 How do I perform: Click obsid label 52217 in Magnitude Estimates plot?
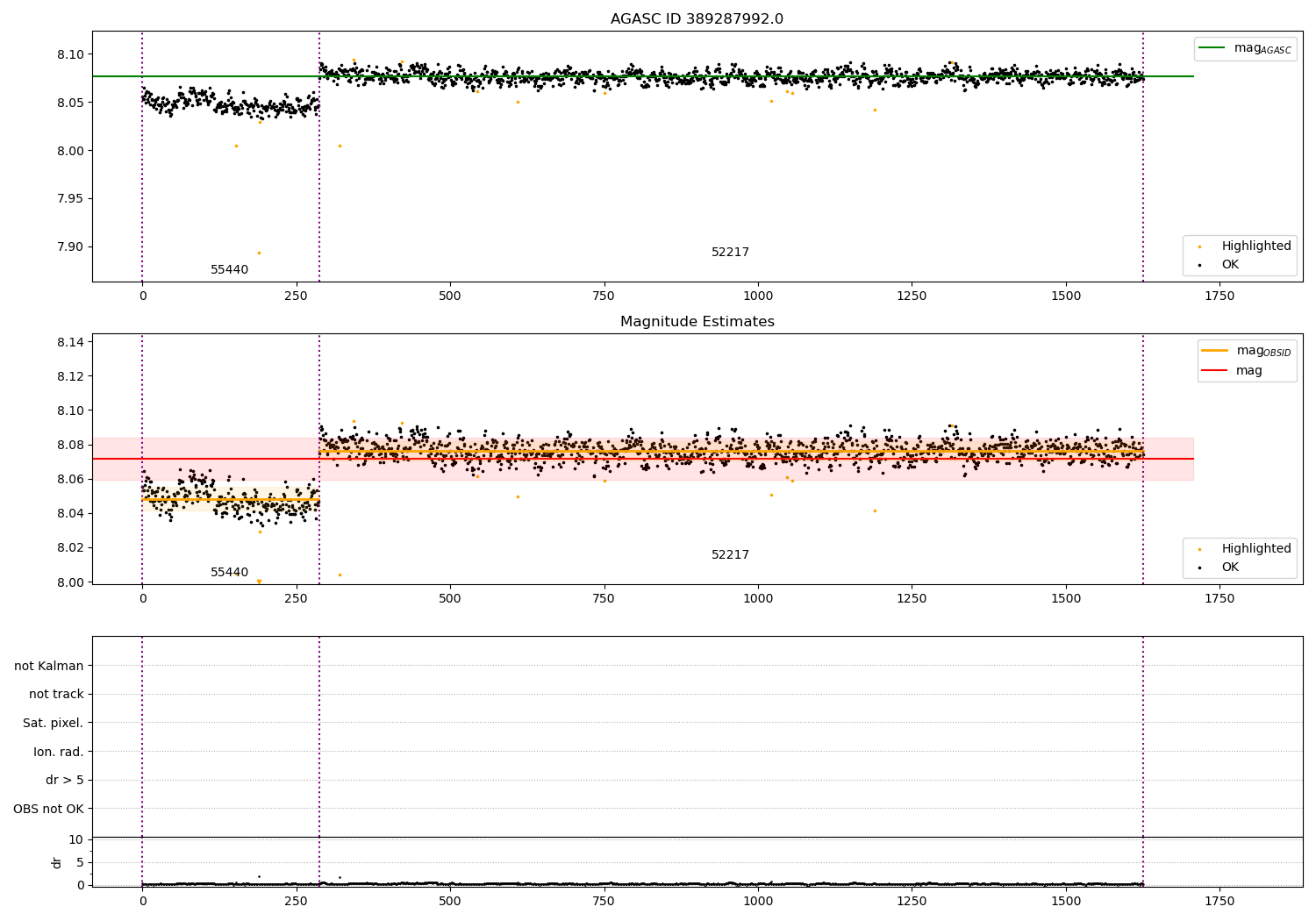click(730, 555)
